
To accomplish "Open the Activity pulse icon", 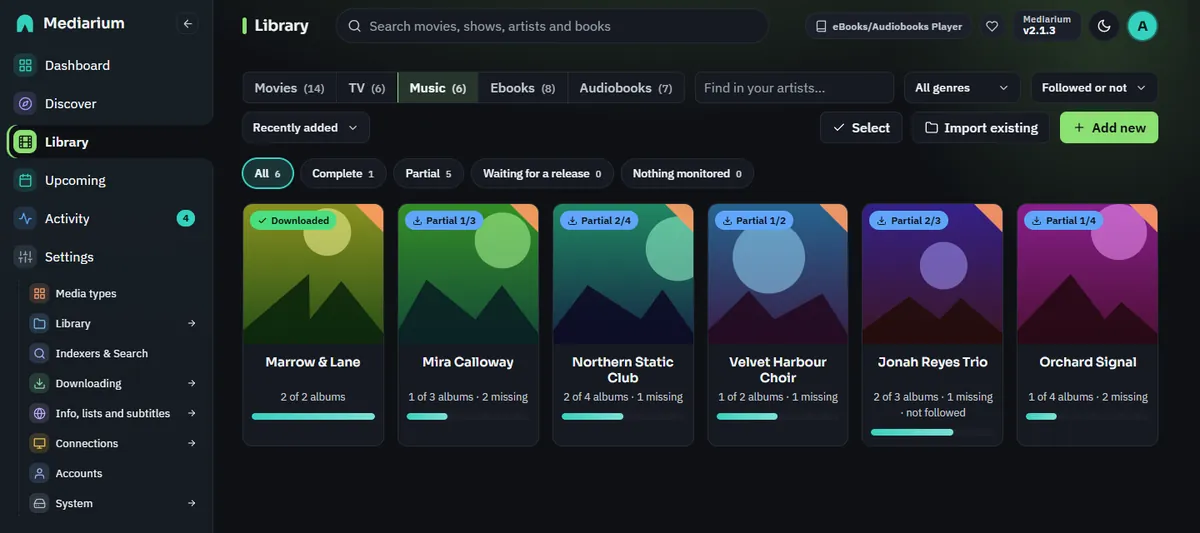I will [25, 218].
